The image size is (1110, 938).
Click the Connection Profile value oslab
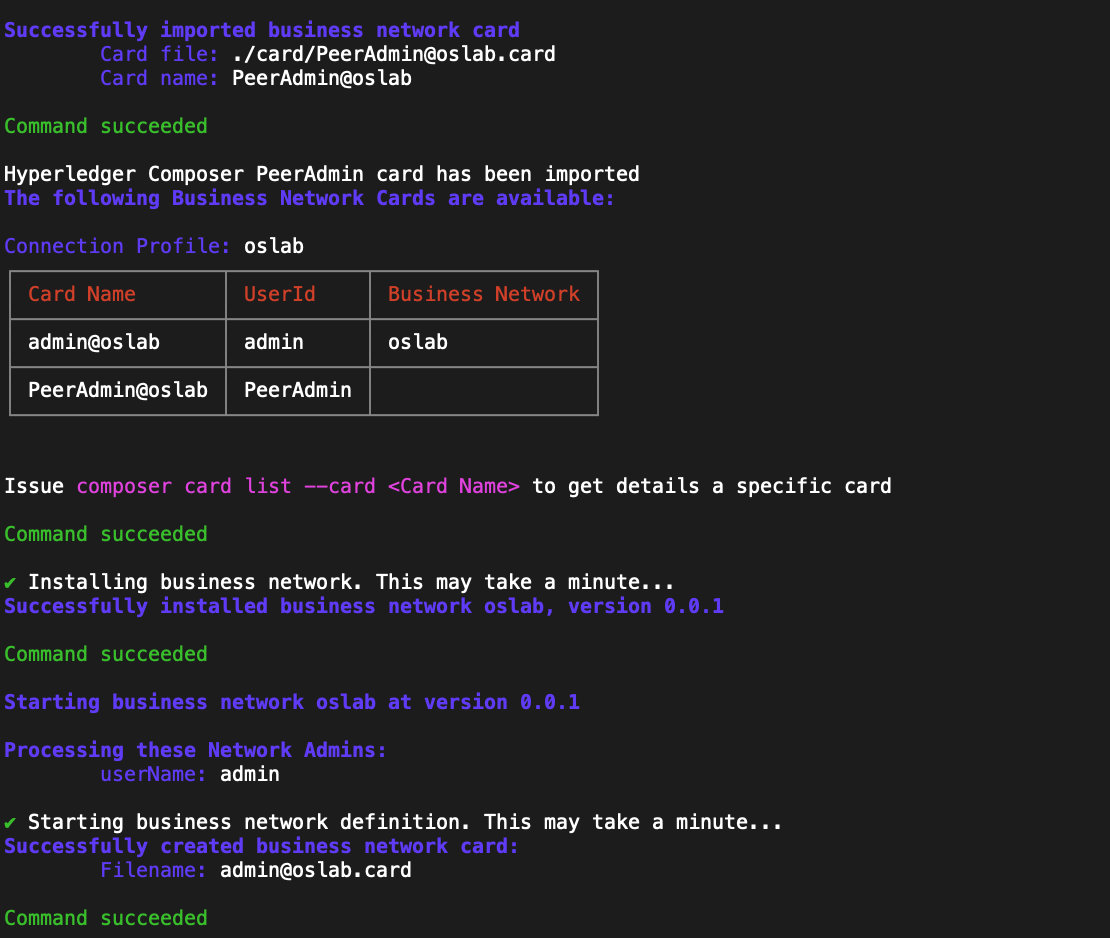click(x=274, y=246)
